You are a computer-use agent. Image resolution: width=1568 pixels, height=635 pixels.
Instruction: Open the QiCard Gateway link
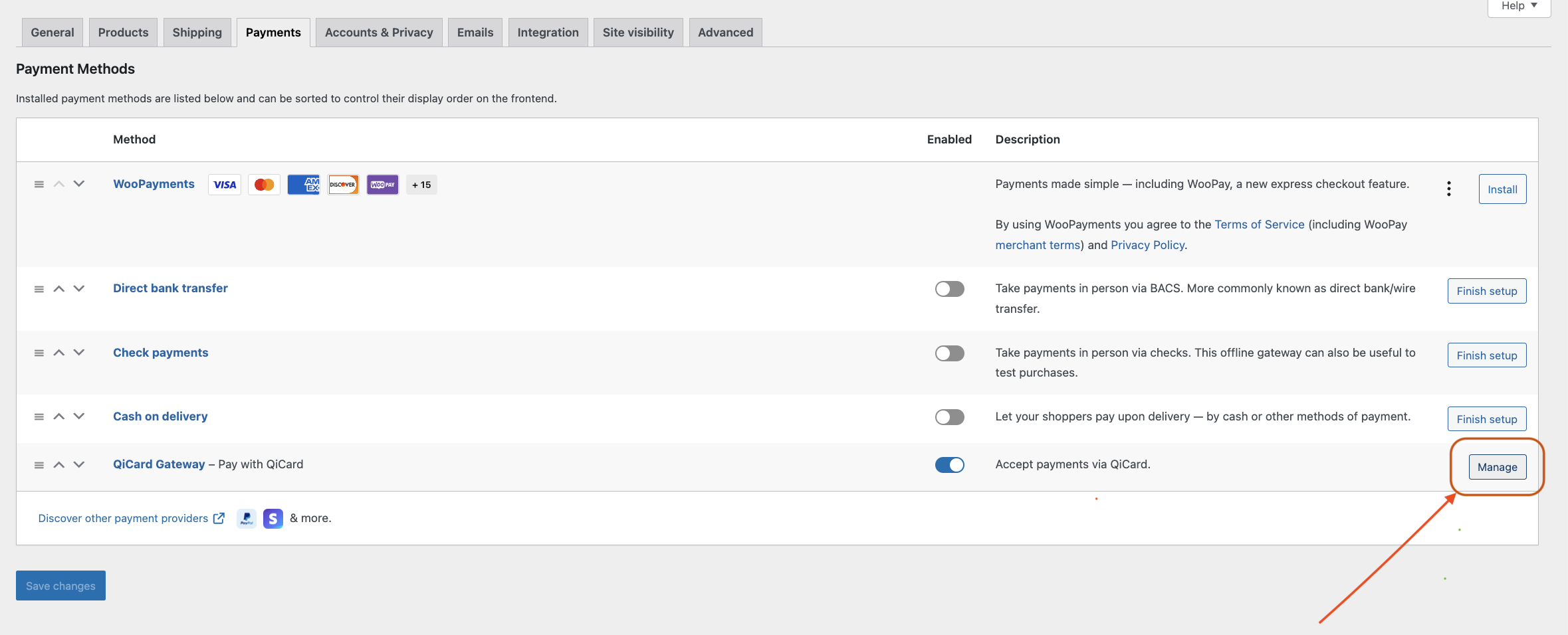(159, 464)
